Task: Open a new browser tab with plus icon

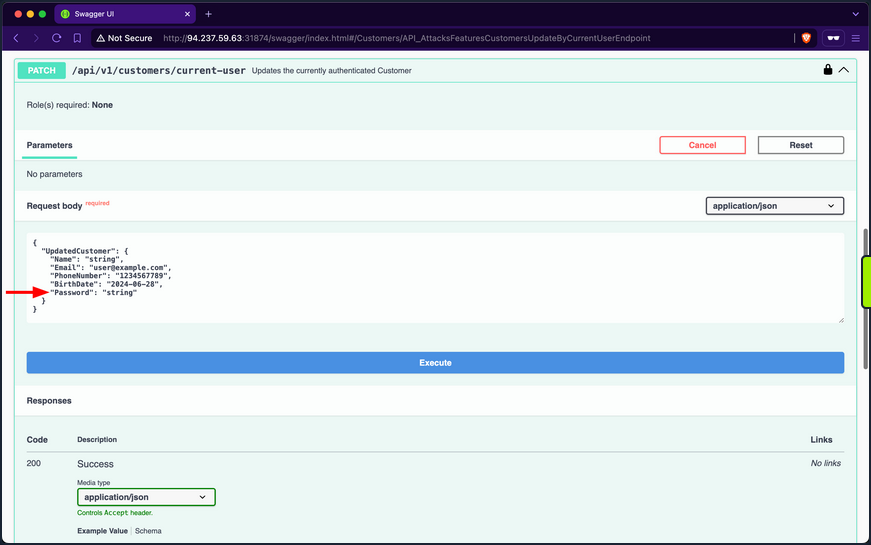Action: pos(209,14)
